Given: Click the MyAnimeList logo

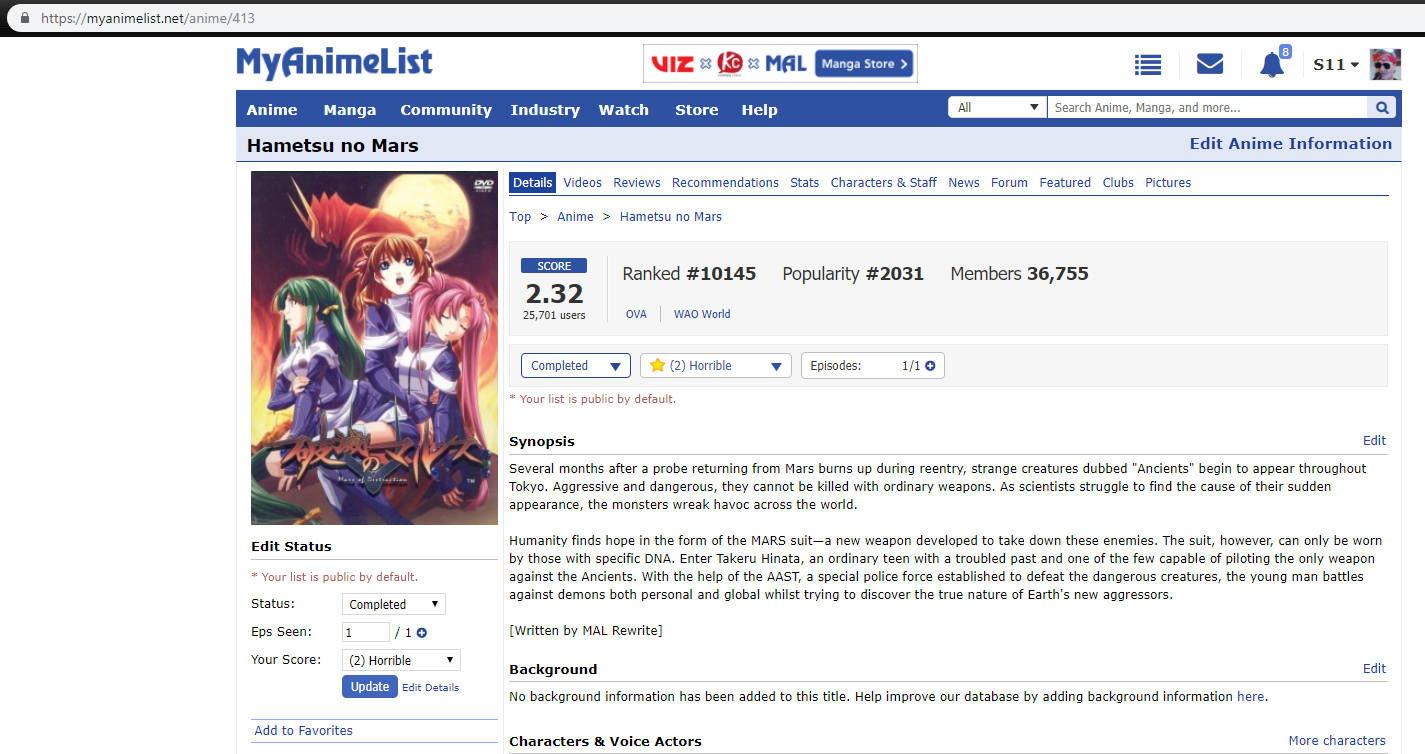Looking at the screenshot, I should click(334, 64).
